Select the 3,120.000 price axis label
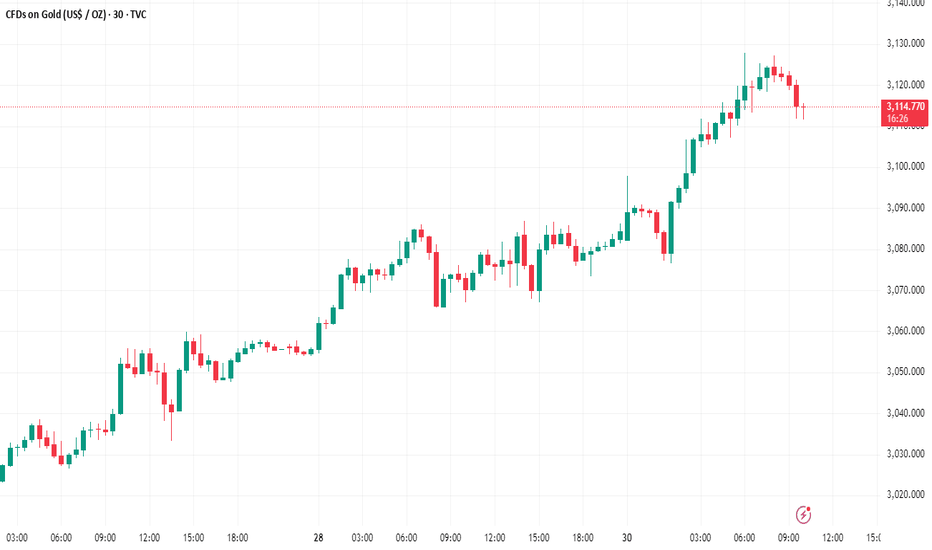The width and height of the screenshot is (932, 550). tap(905, 85)
